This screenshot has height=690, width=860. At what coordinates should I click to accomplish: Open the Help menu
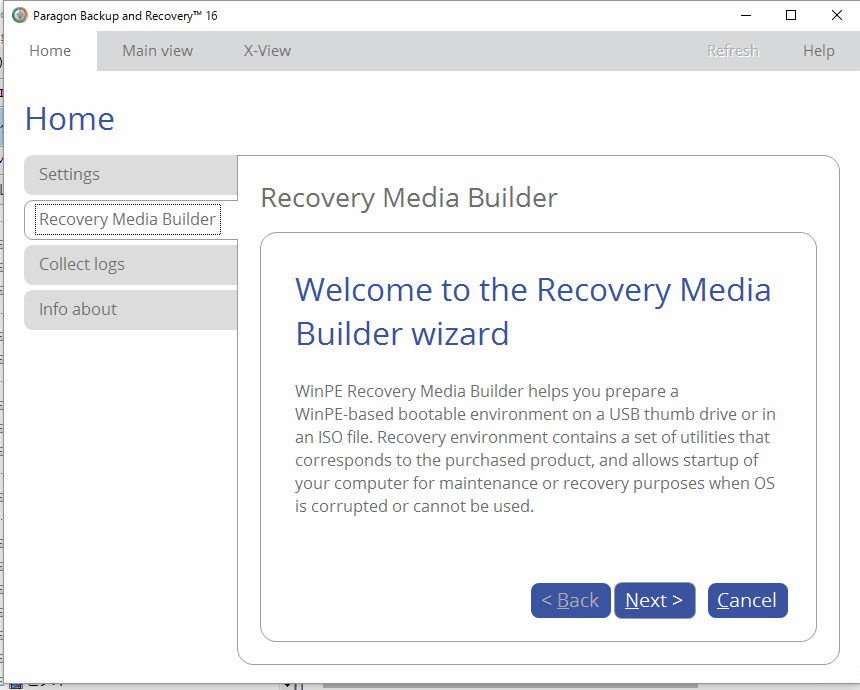[x=818, y=51]
